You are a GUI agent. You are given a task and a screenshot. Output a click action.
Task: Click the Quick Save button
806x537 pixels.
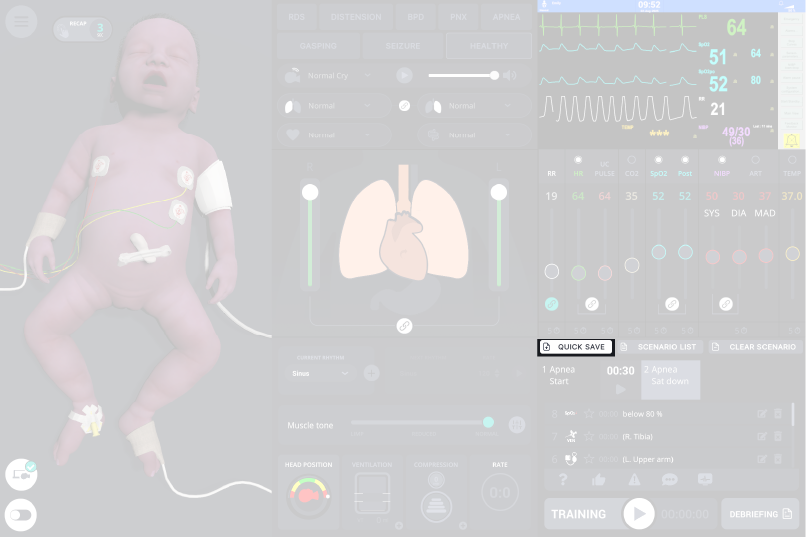click(x=576, y=347)
